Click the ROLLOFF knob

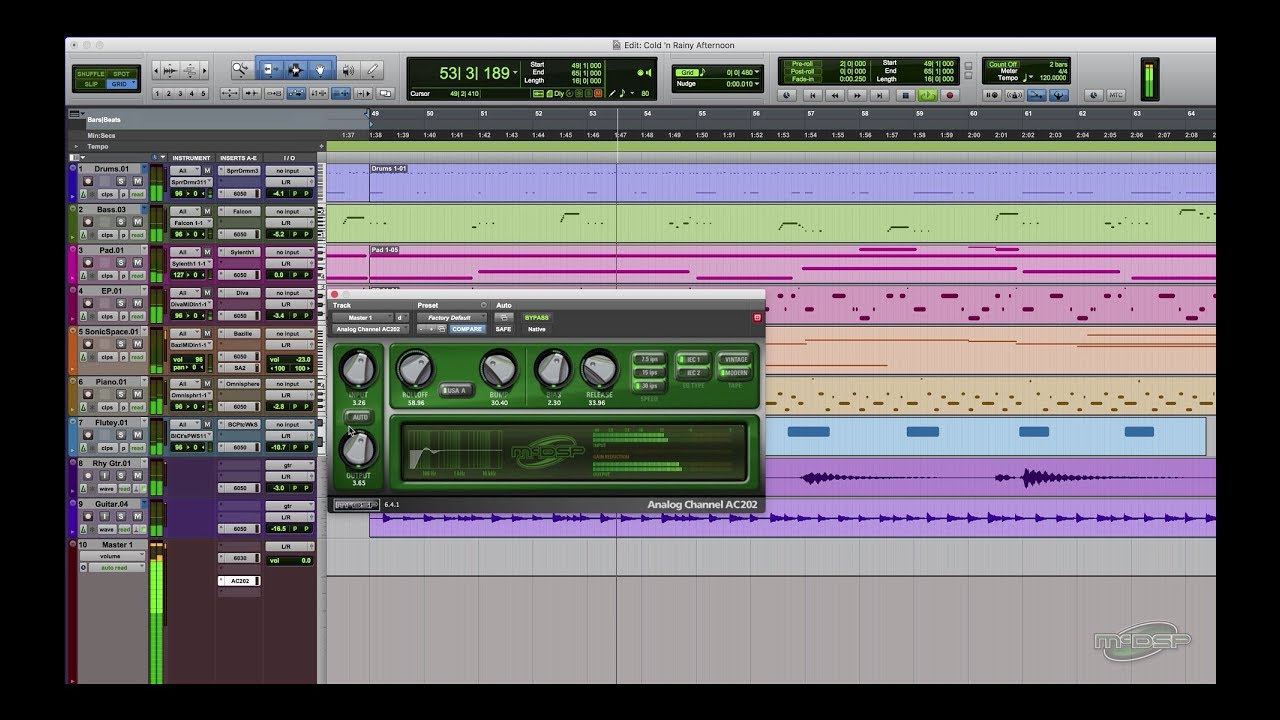415,368
